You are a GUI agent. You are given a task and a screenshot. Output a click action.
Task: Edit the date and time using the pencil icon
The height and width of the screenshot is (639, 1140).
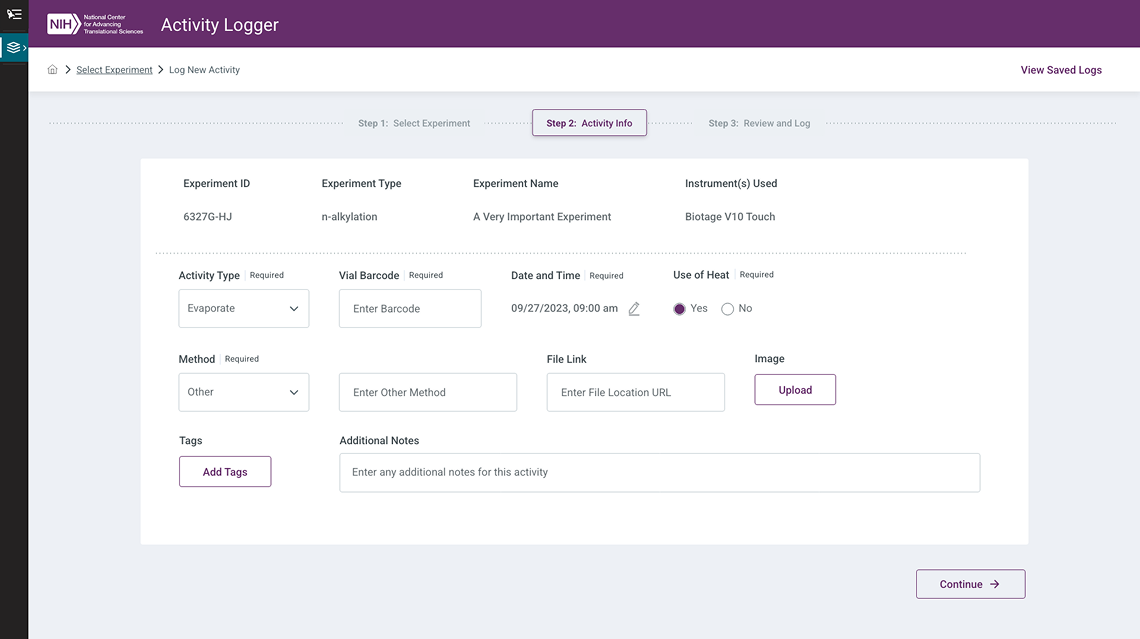point(634,309)
